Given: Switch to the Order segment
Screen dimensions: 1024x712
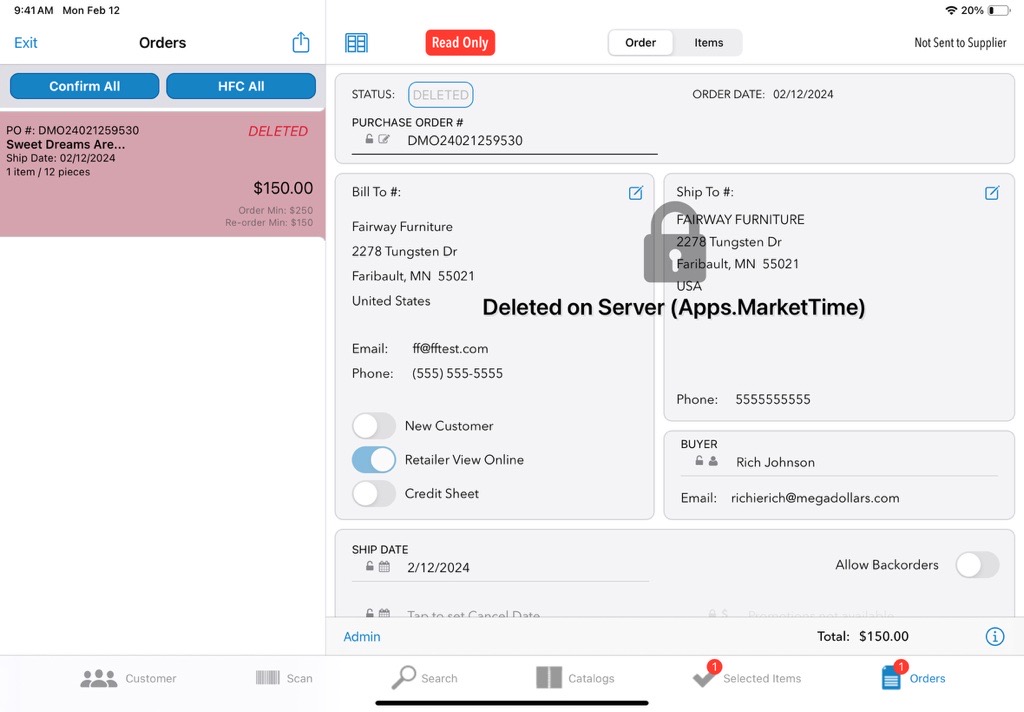Looking at the screenshot, I should (640, 42).
